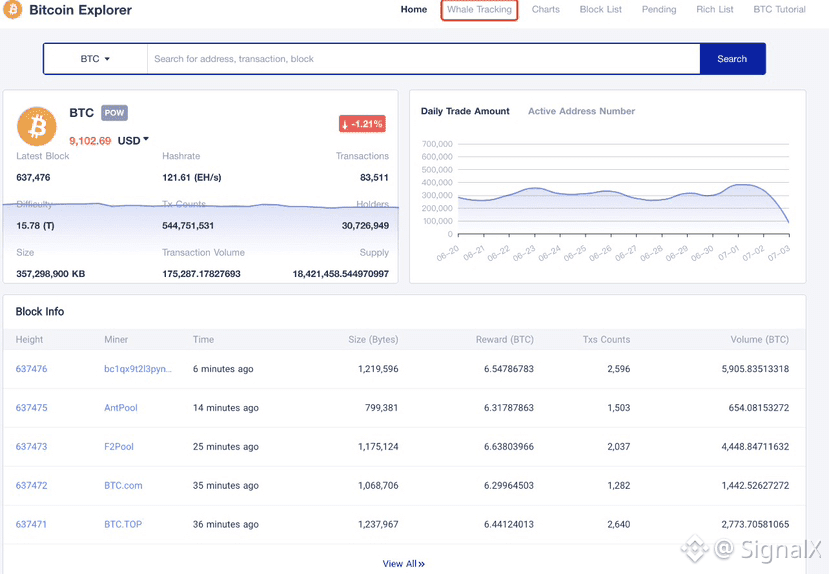Go to the Charts menu item
Screen dimensions: 829x574
point(546,10)
